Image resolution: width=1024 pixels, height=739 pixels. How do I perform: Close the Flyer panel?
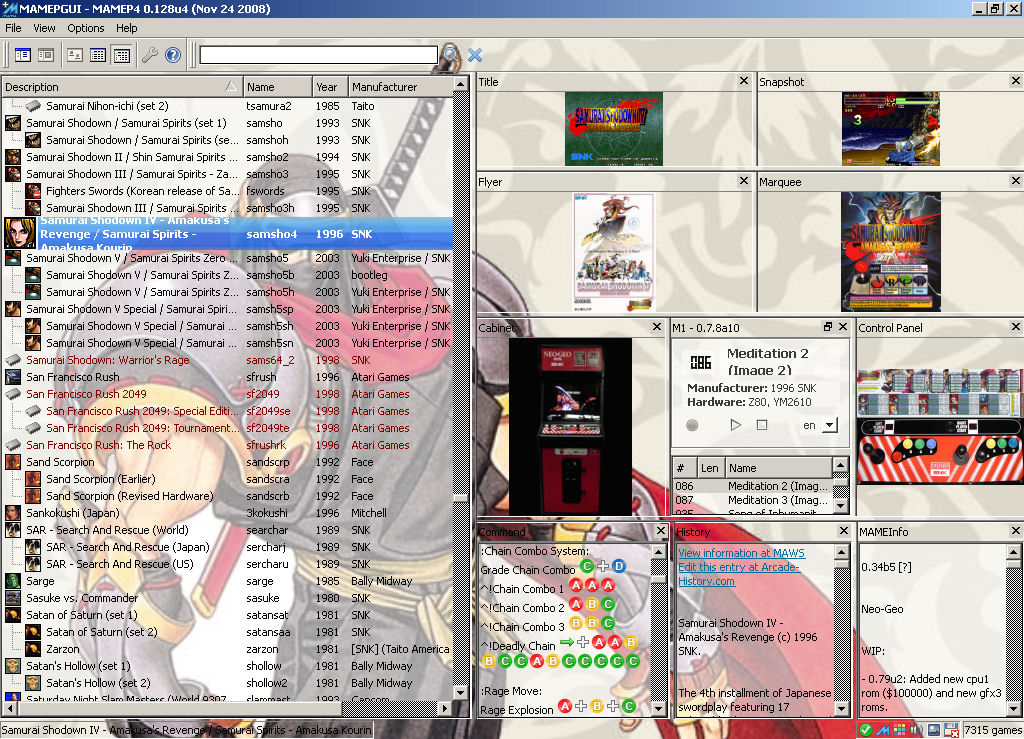(x=744, y=181)
